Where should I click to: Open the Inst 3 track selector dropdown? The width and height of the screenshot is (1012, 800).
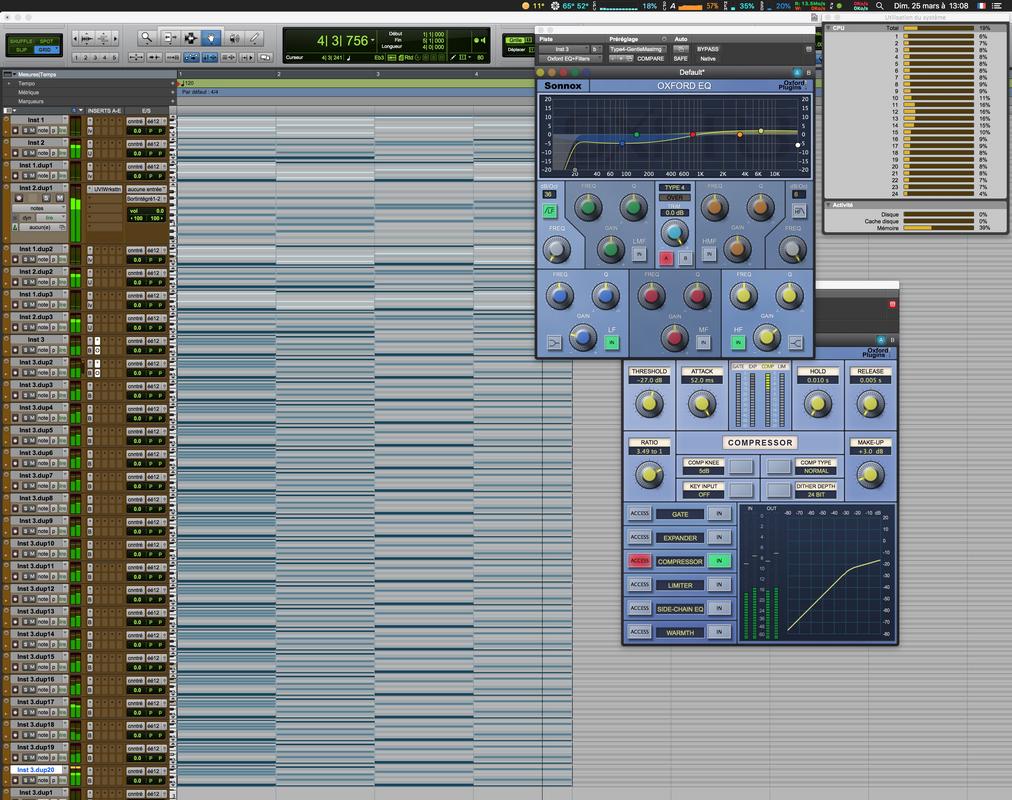click(x=564, y=49)
